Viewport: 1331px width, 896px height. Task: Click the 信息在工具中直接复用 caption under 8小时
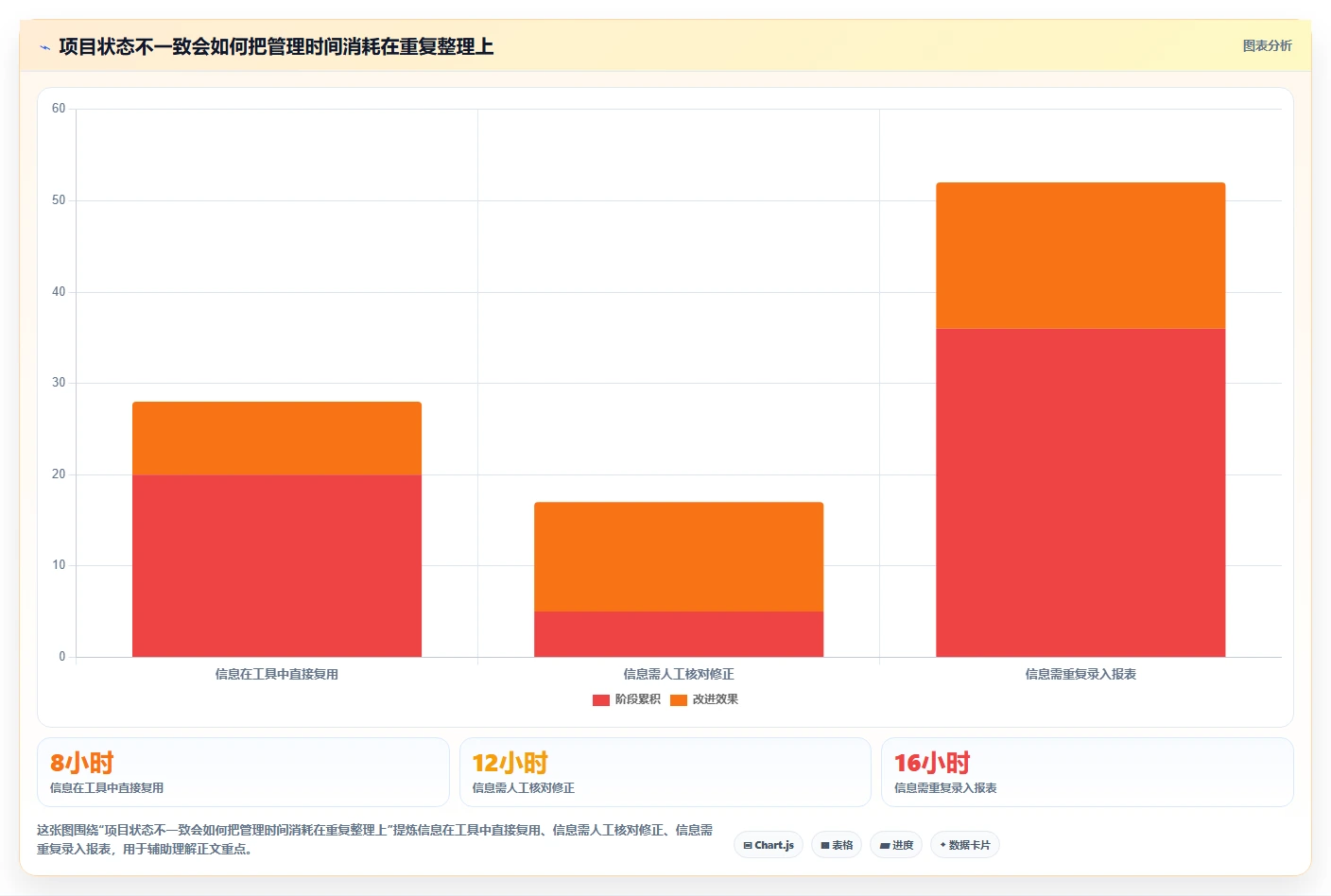point(107,788)
